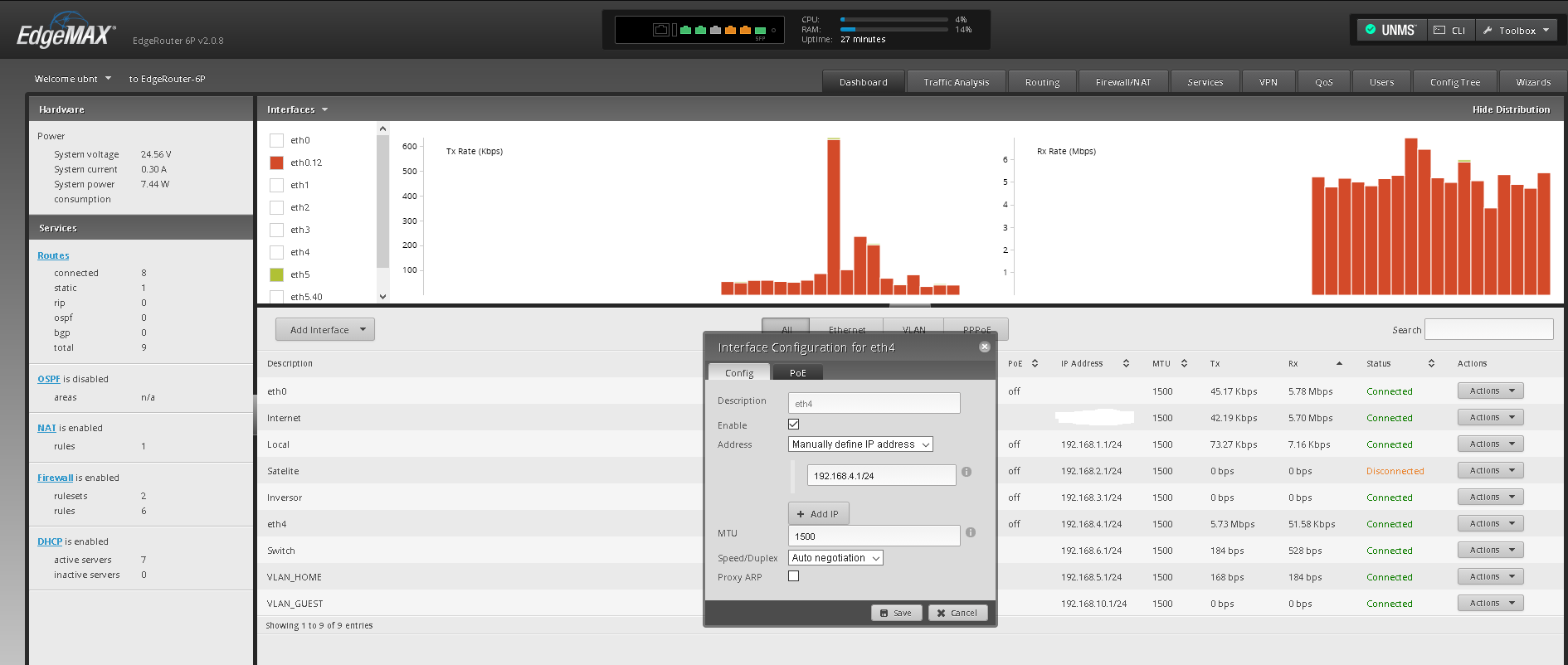Open the Toolbox menu

pyautogui.click(x=1517, y=31)
